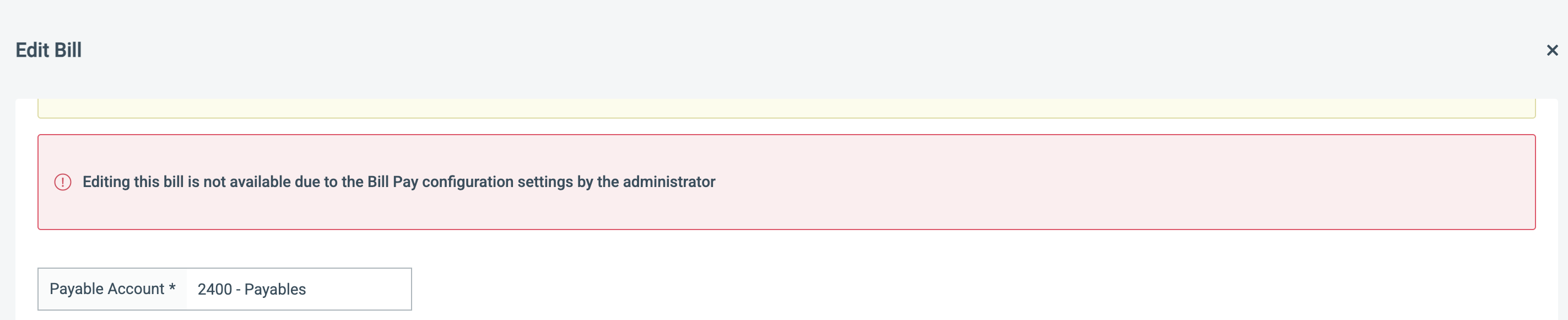Image resolution: width=1568 pixels, height=320 pixels.
Task: Click the word 'Payables' in the field
Action: pos(275,289)
